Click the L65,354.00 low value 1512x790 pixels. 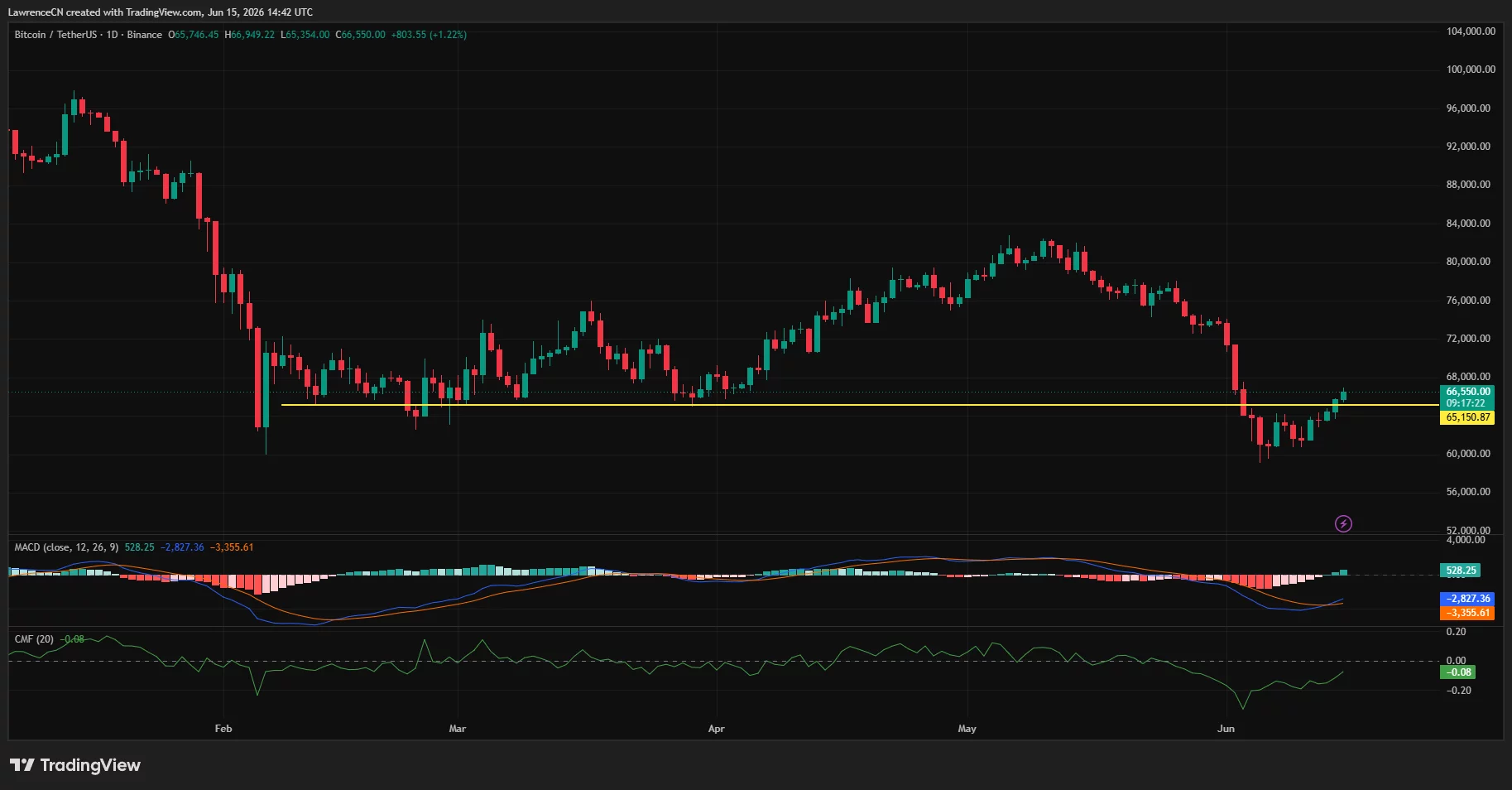(x=305, y=35)
